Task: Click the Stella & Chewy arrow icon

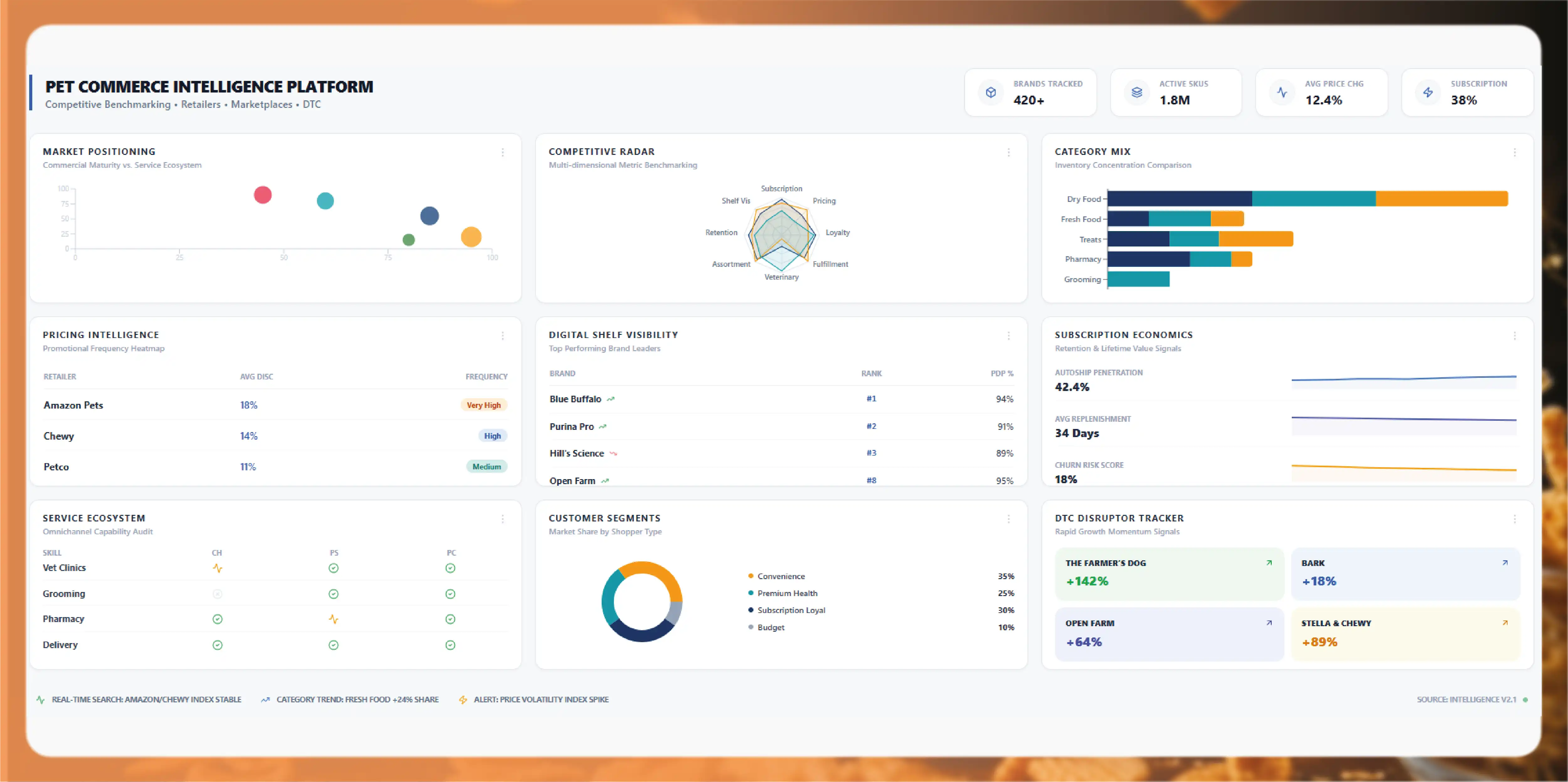Action: [x=1505, y=622]
